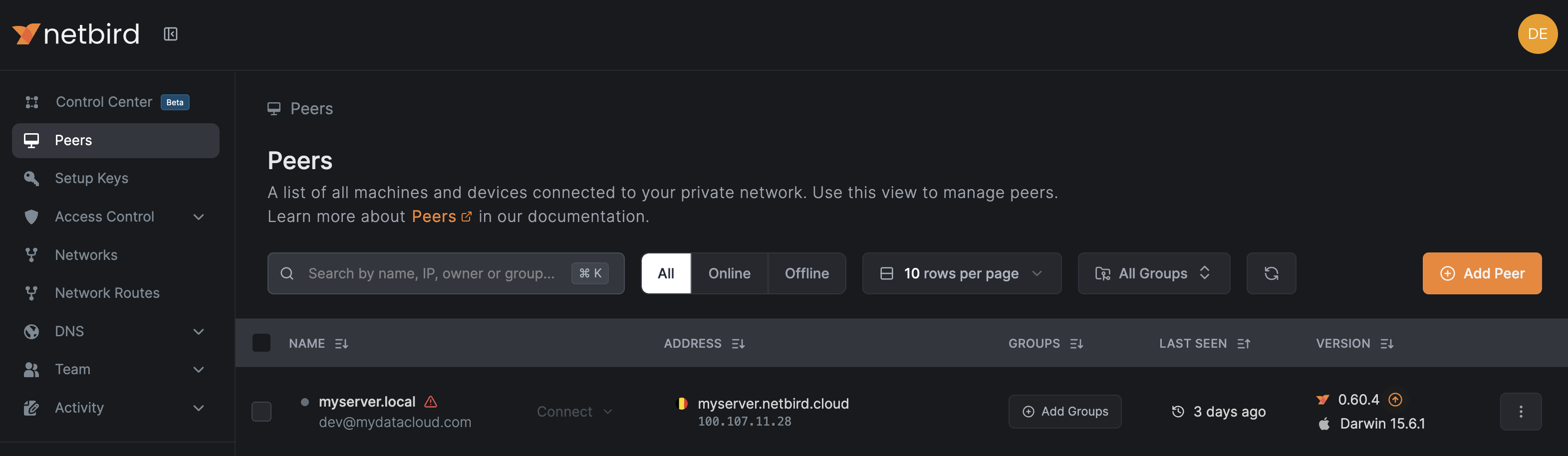This screenshot has height=456, width=1568.
Task: Click the IP address 100.107.11.28
Action: coord(745,421)
